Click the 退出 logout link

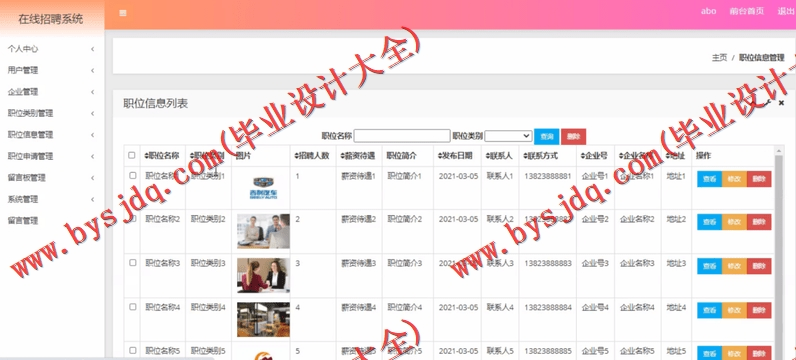coord(786,11)
